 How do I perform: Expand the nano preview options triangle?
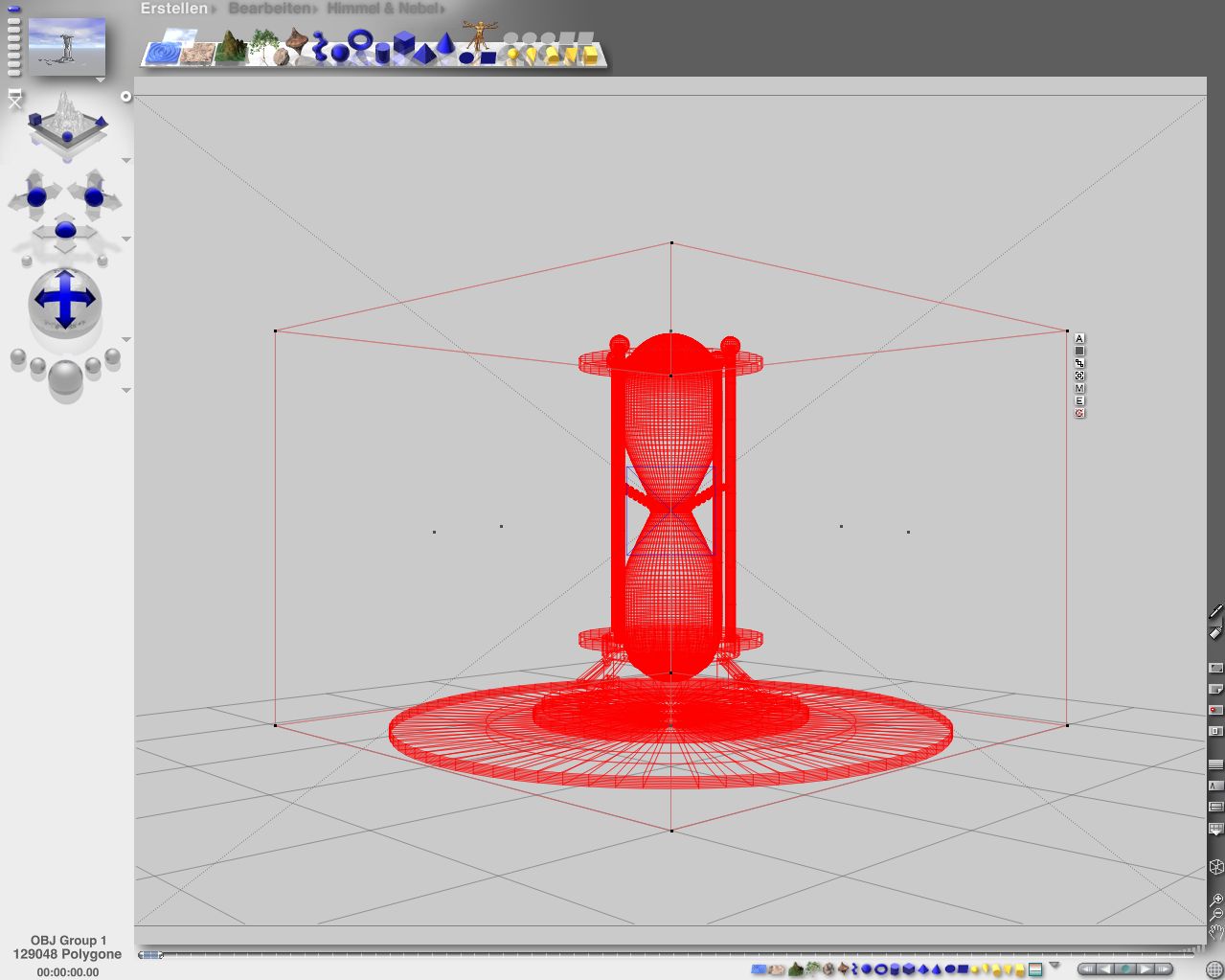[101, 80]
